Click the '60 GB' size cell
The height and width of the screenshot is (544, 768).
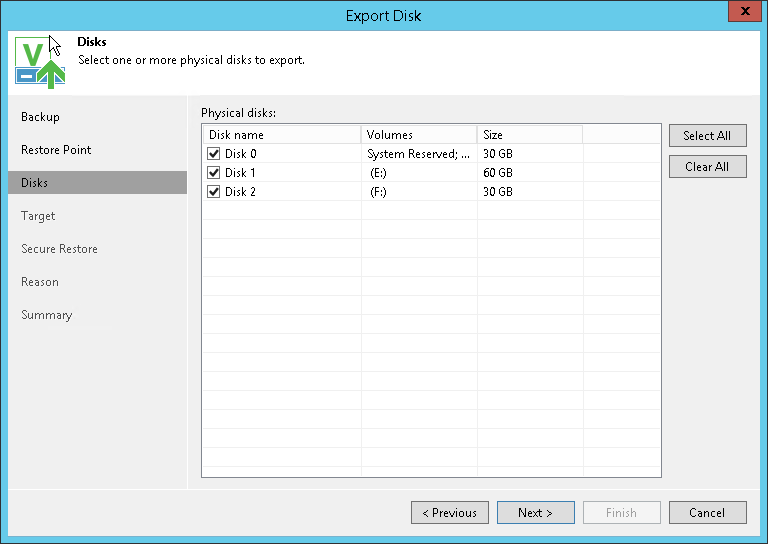[x=498, y=173]
